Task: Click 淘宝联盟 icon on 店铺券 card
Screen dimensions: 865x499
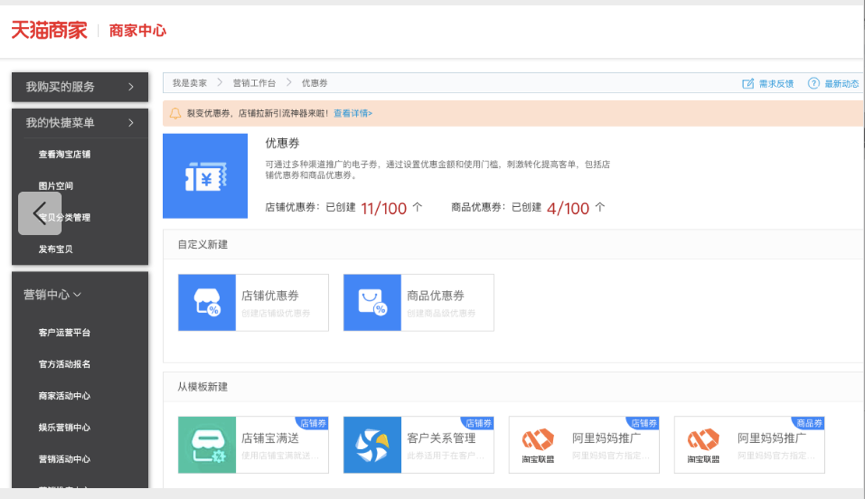Action: pos(538,446)
